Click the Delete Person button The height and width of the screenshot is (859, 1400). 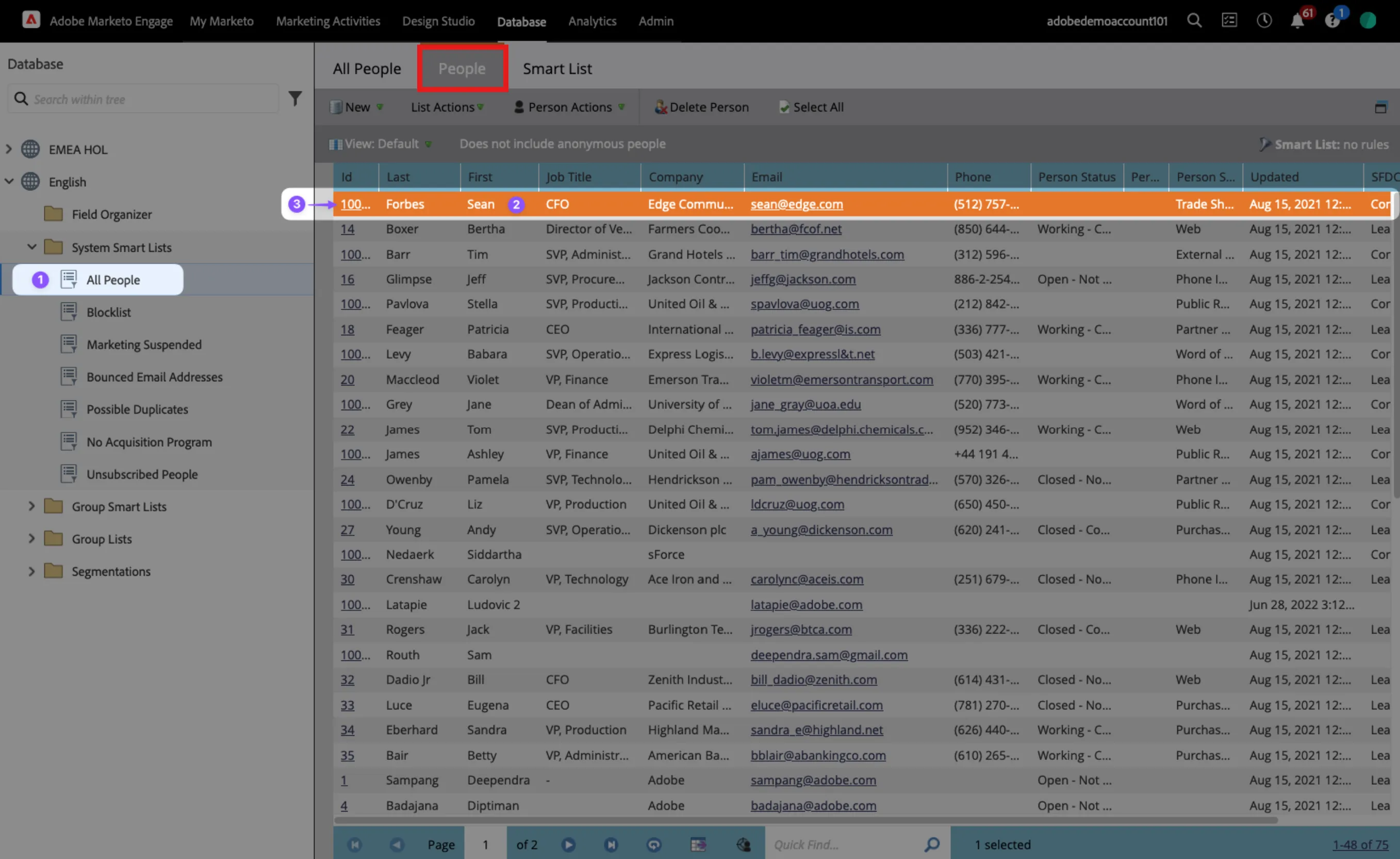tap(702, 107)
